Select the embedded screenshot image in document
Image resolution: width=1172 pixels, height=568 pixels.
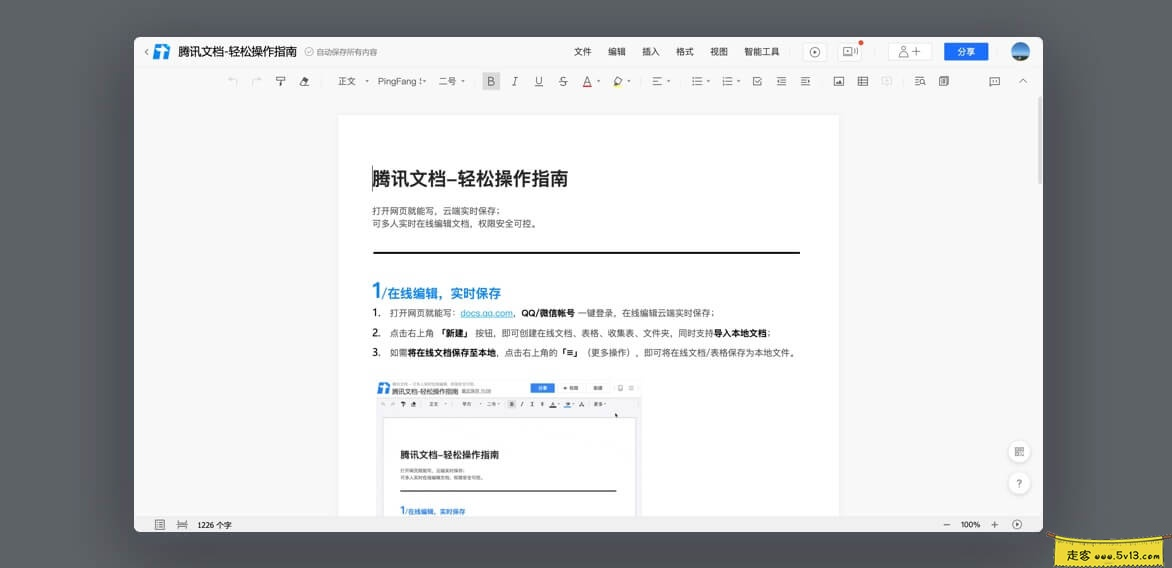tap(508, 448)
